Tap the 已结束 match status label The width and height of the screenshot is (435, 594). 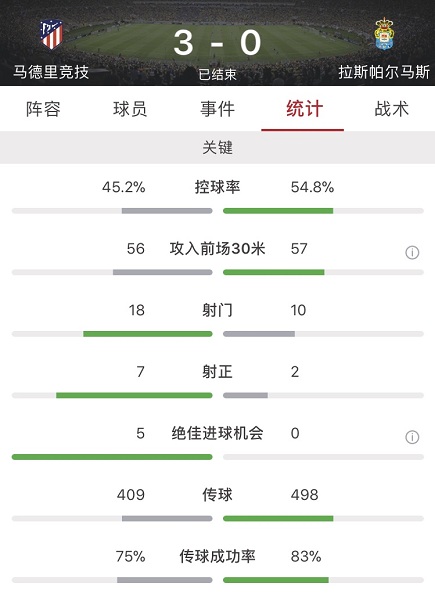(218, 74)
